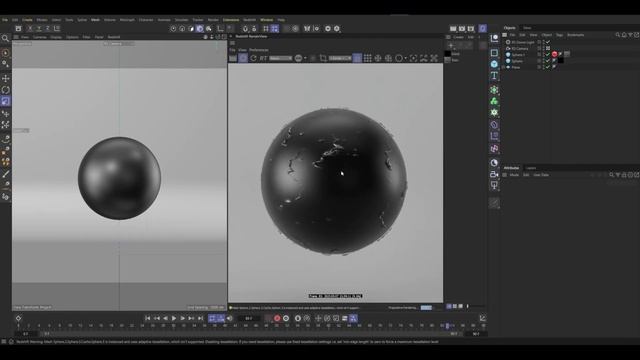Viewport: 640px width, 360px height.
Task: Click the current frame field in timeline
Action: (249, 318)
